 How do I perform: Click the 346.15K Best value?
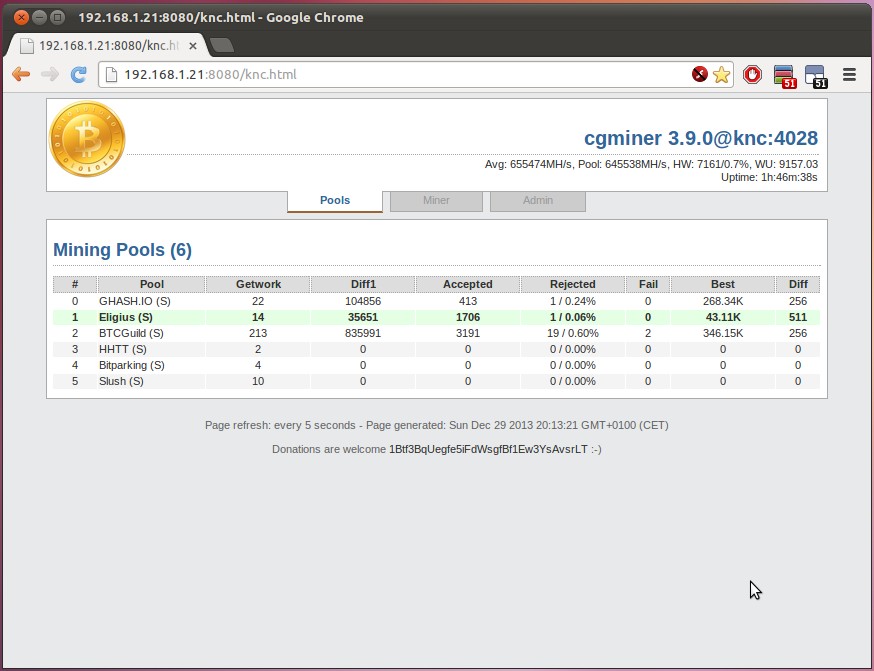(723, 333)
